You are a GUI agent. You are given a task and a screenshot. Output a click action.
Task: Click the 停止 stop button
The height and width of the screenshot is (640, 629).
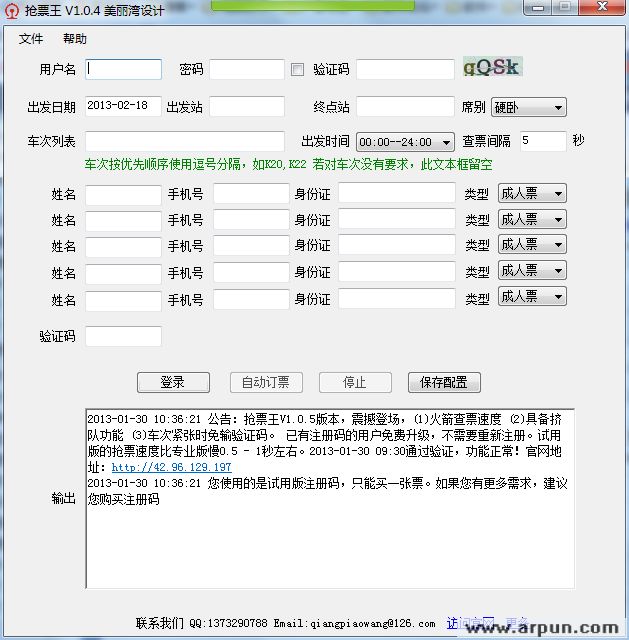(354, 382)
